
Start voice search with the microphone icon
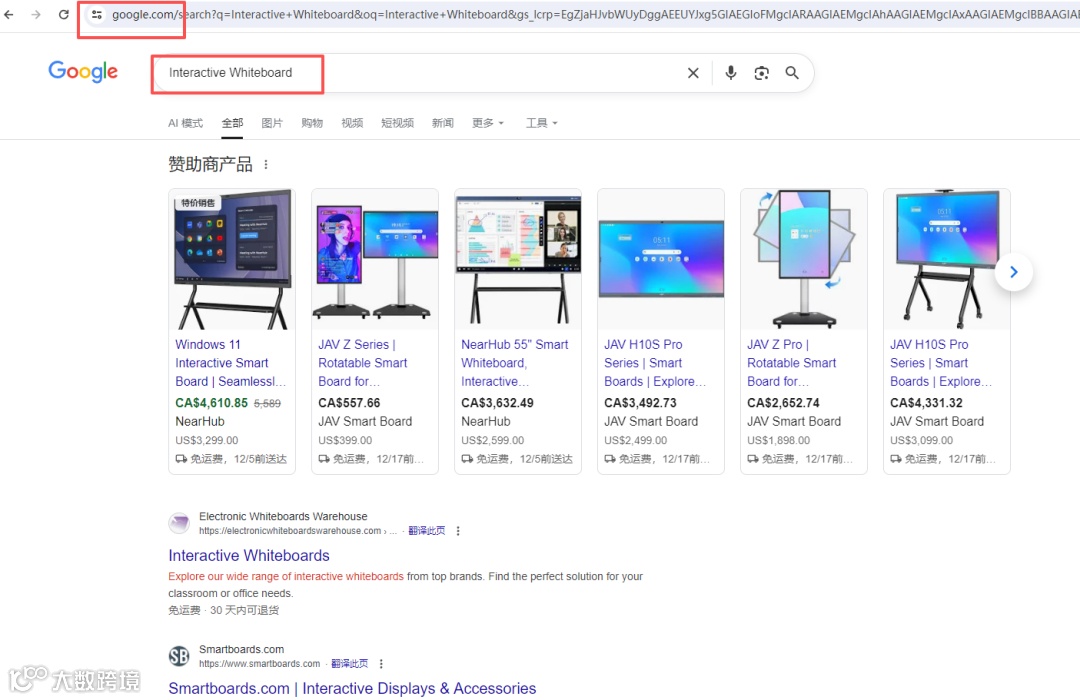coord(731,72)
